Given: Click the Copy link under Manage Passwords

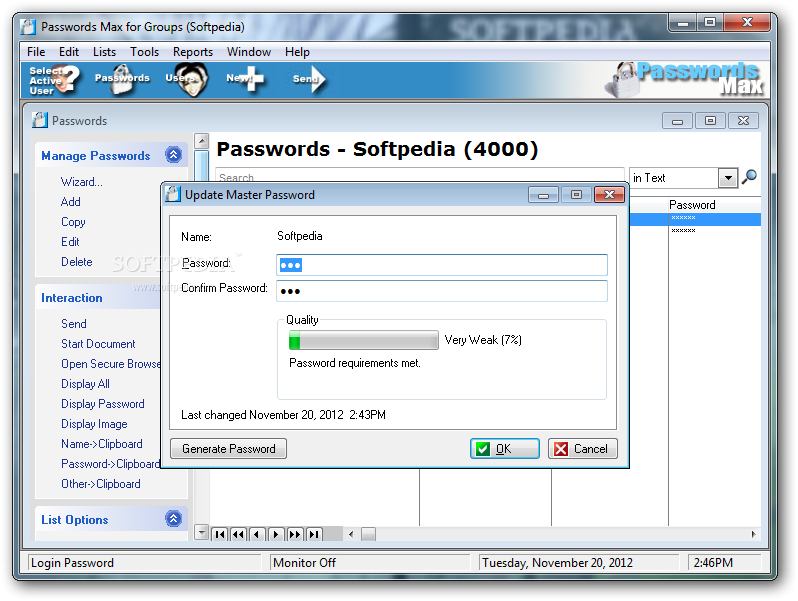Looking at the screenshot, I should 73,222.
